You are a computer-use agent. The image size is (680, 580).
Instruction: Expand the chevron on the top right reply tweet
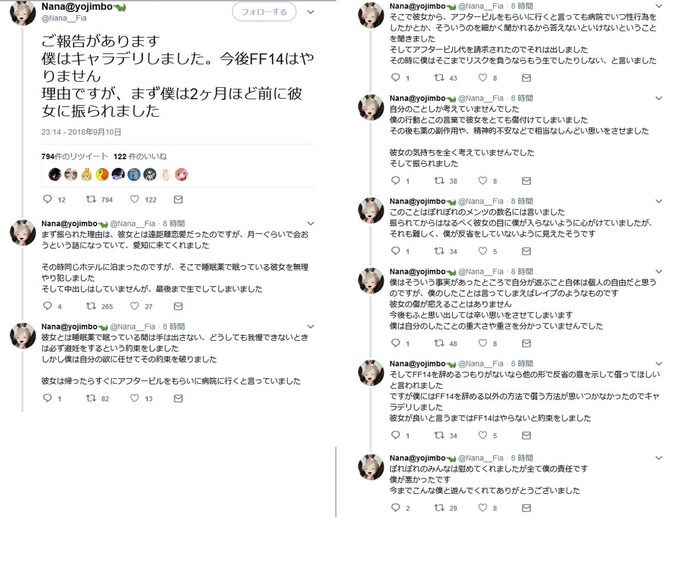pos(659,6)
